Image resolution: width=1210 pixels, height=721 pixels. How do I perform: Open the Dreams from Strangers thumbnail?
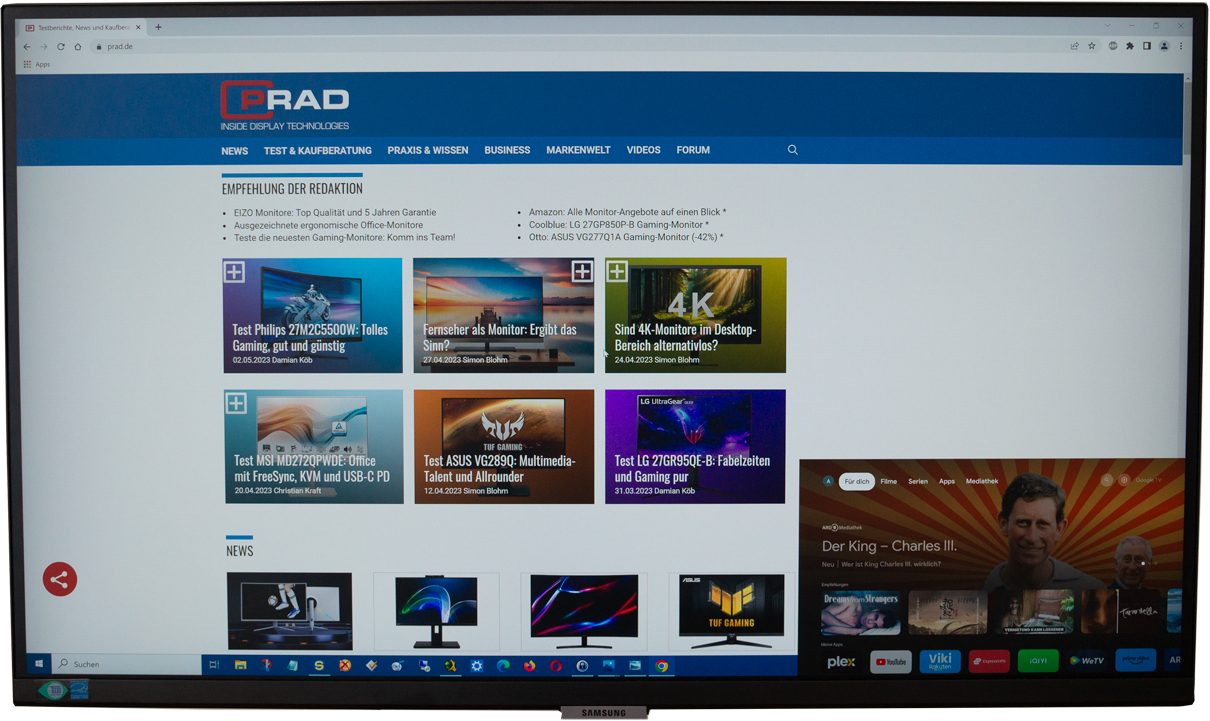861,613
